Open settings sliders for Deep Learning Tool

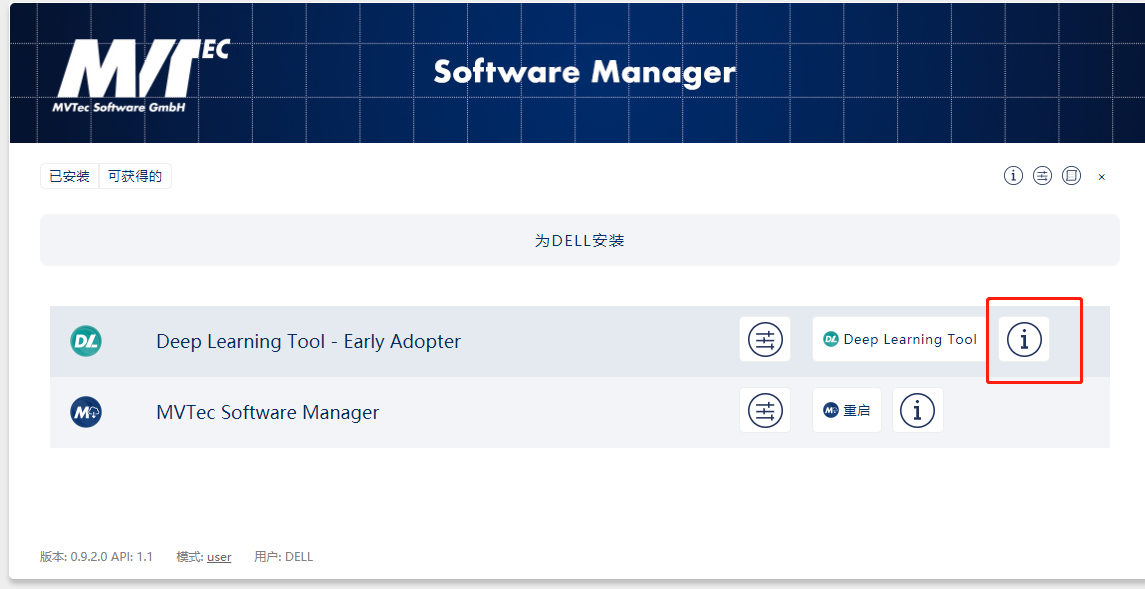[764, 339]
